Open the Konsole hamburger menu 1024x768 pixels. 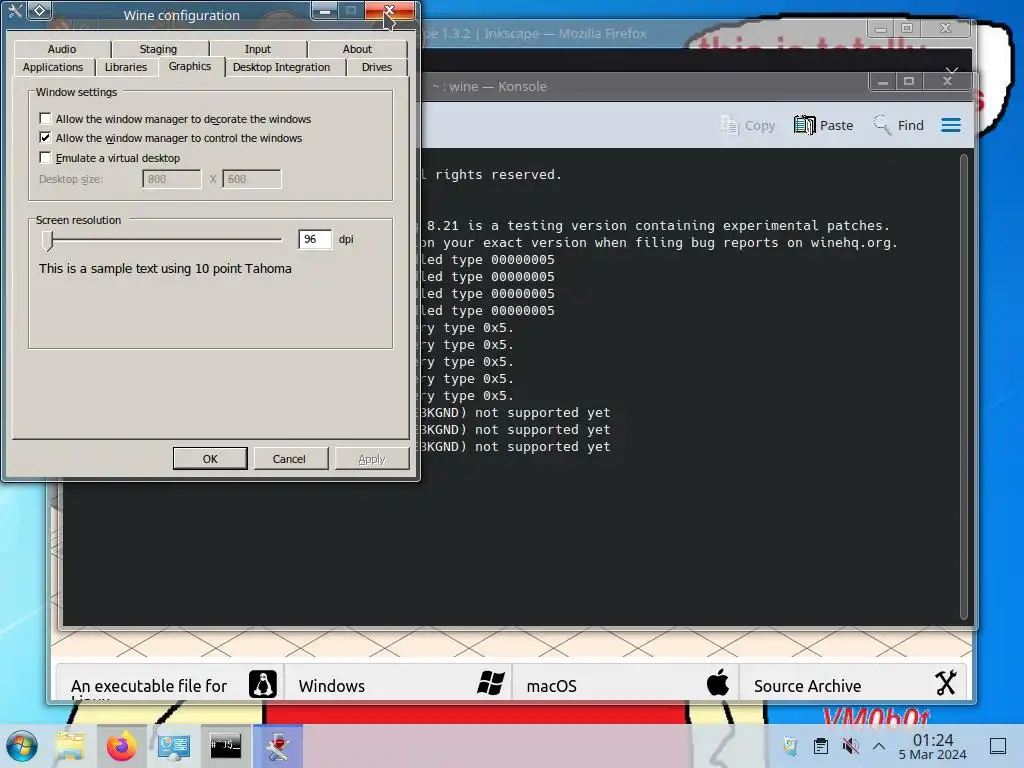point(951,125)
